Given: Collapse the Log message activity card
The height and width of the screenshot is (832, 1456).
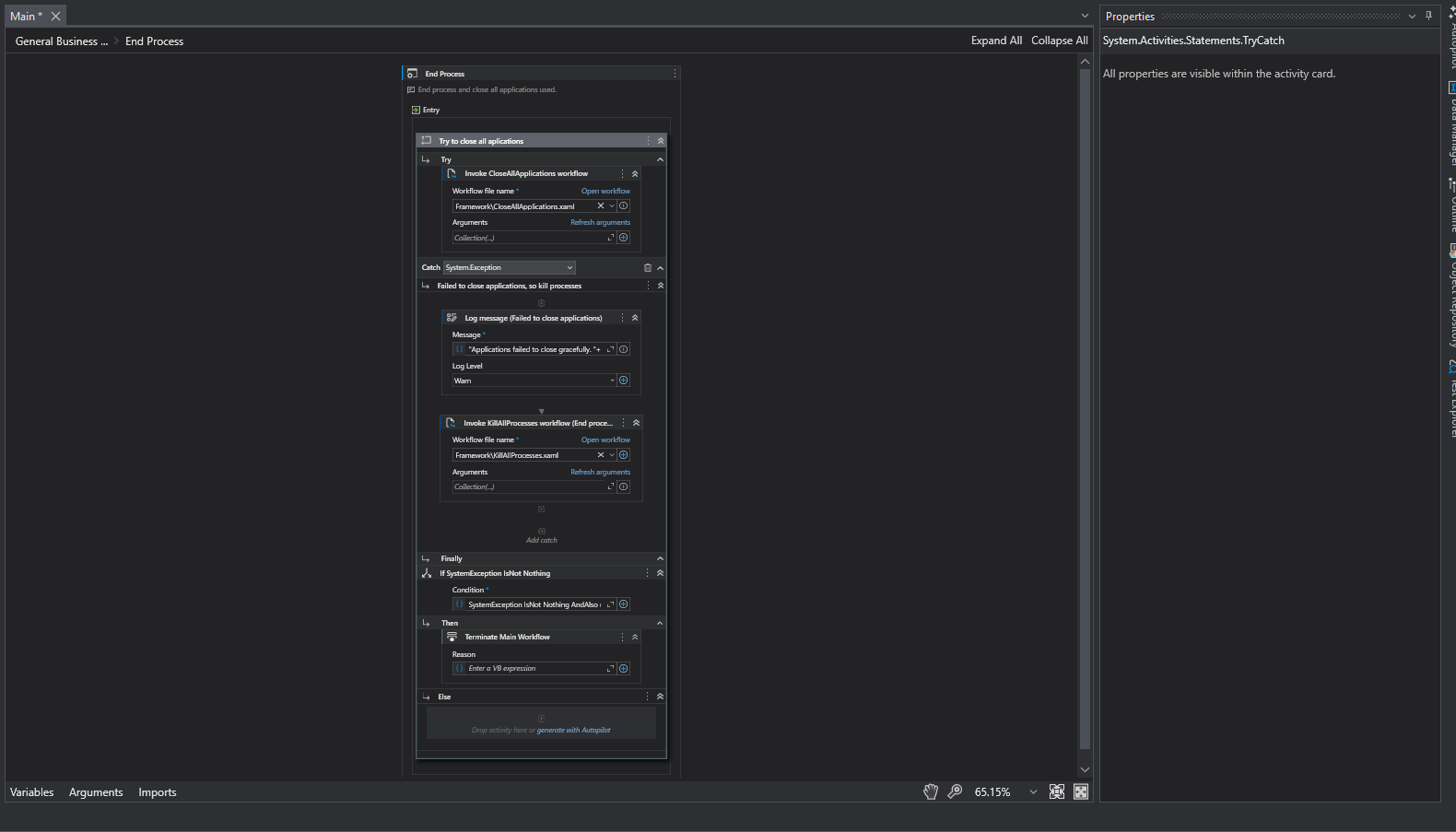Looking at the screenshot, I should tap(635, 318).
